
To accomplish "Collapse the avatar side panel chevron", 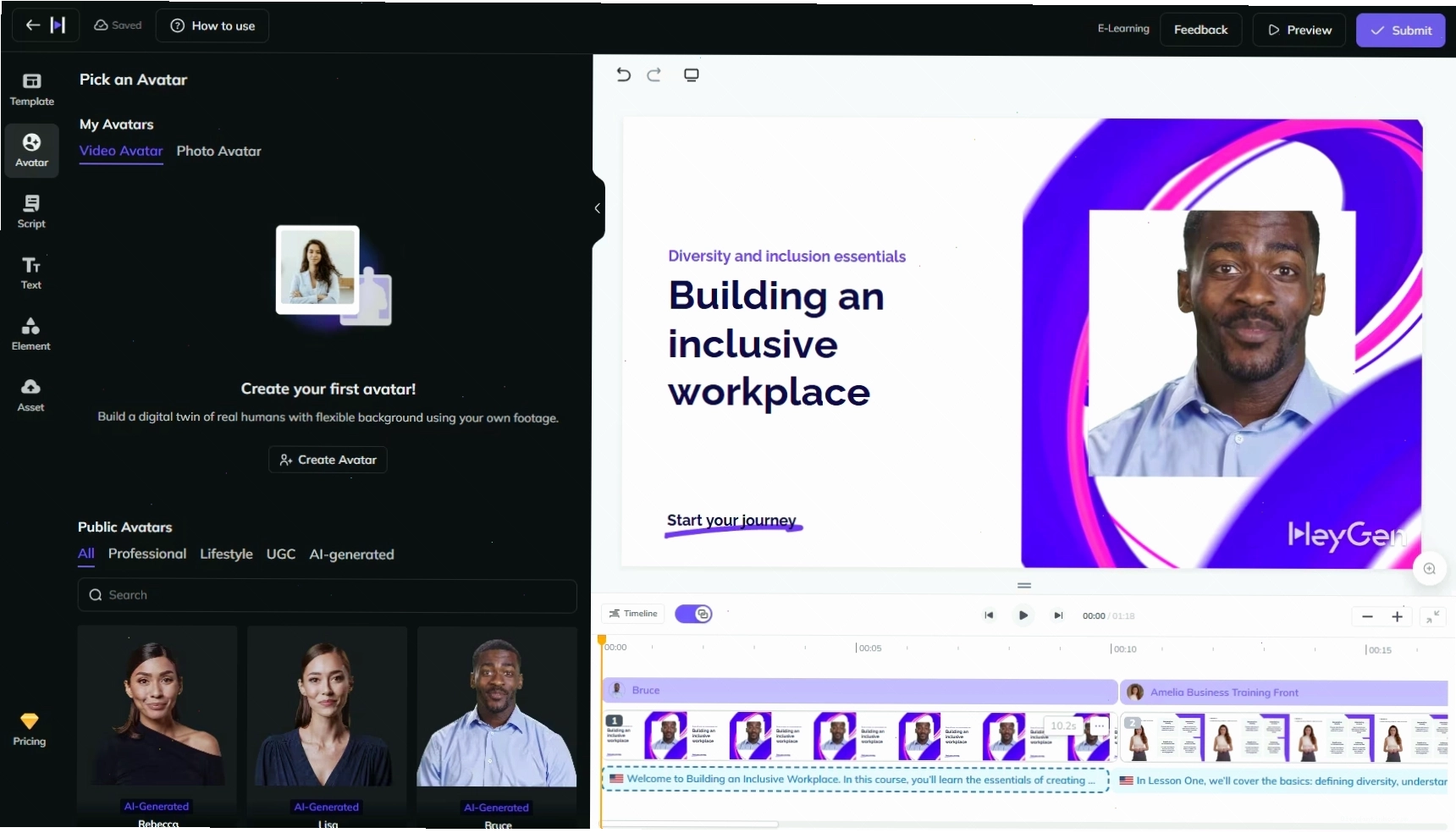I will [597, 208].
